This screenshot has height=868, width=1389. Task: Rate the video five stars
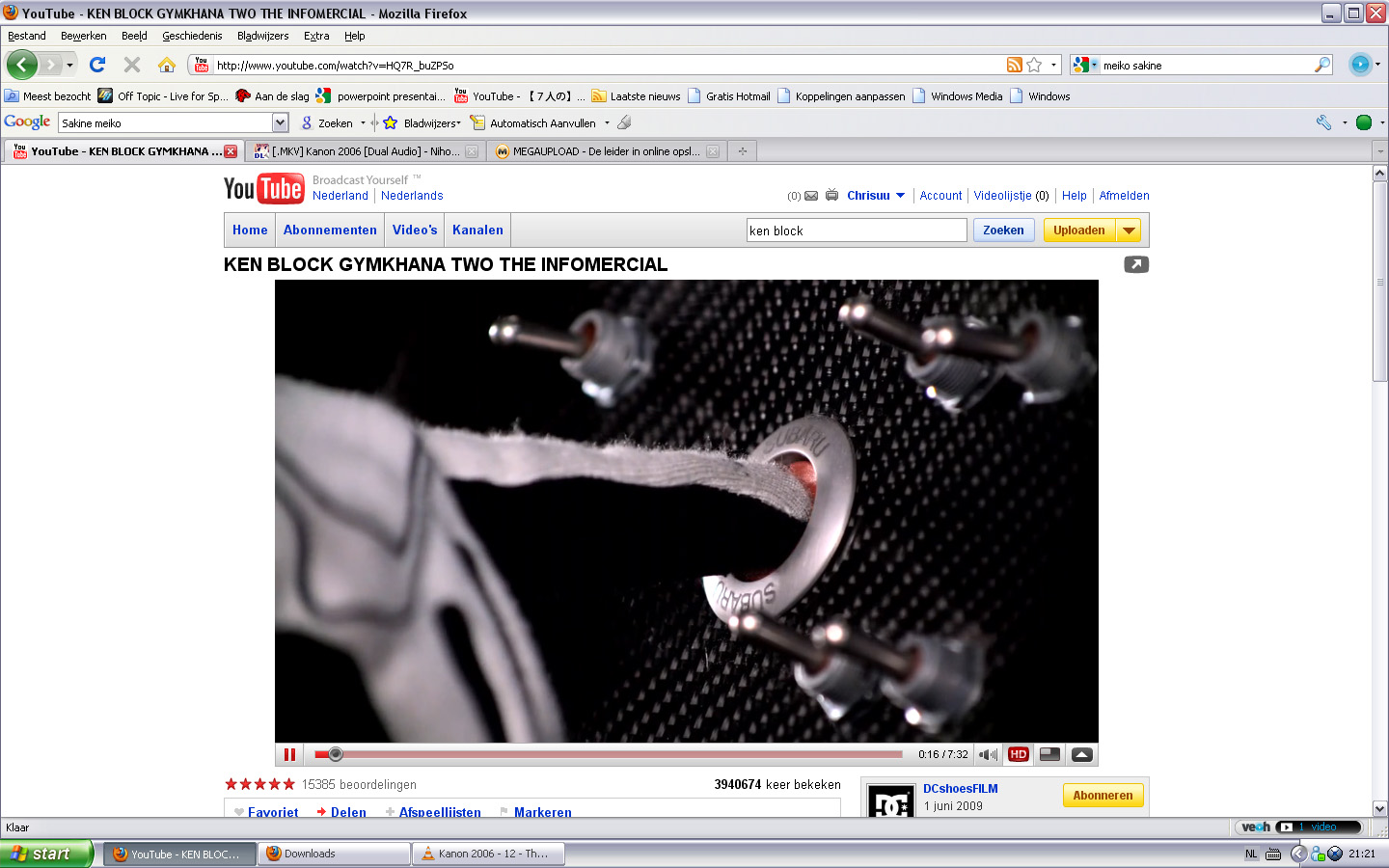[x=288, y=784]
